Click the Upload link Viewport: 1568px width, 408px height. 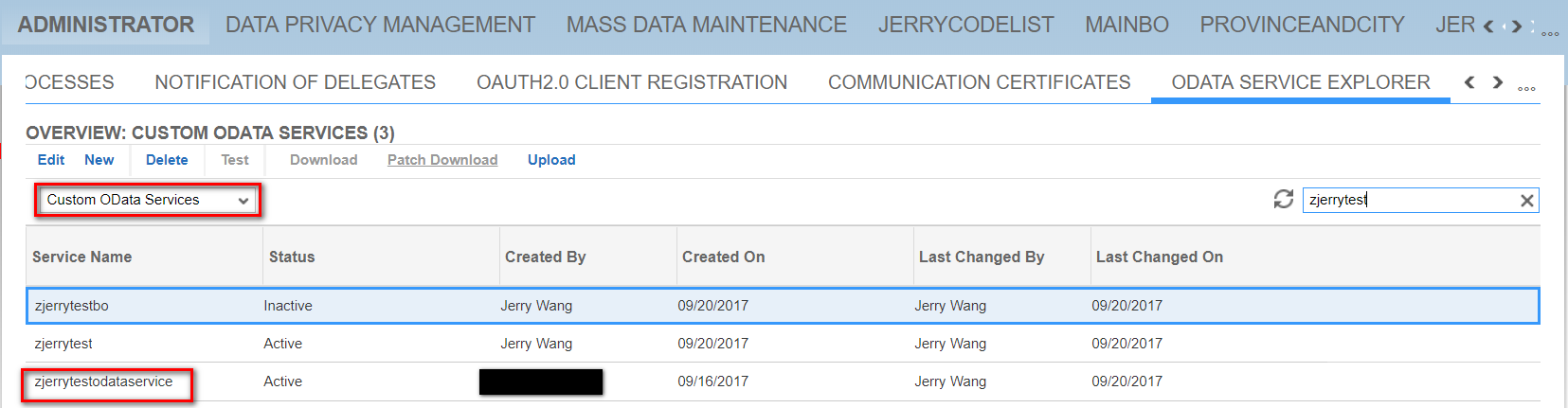[551, 160]
